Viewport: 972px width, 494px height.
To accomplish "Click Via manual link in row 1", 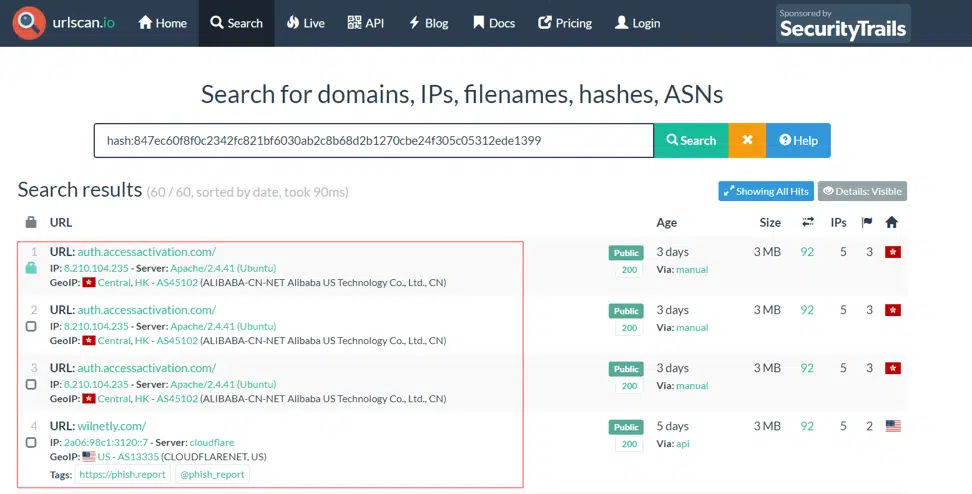I will [692, 270].
